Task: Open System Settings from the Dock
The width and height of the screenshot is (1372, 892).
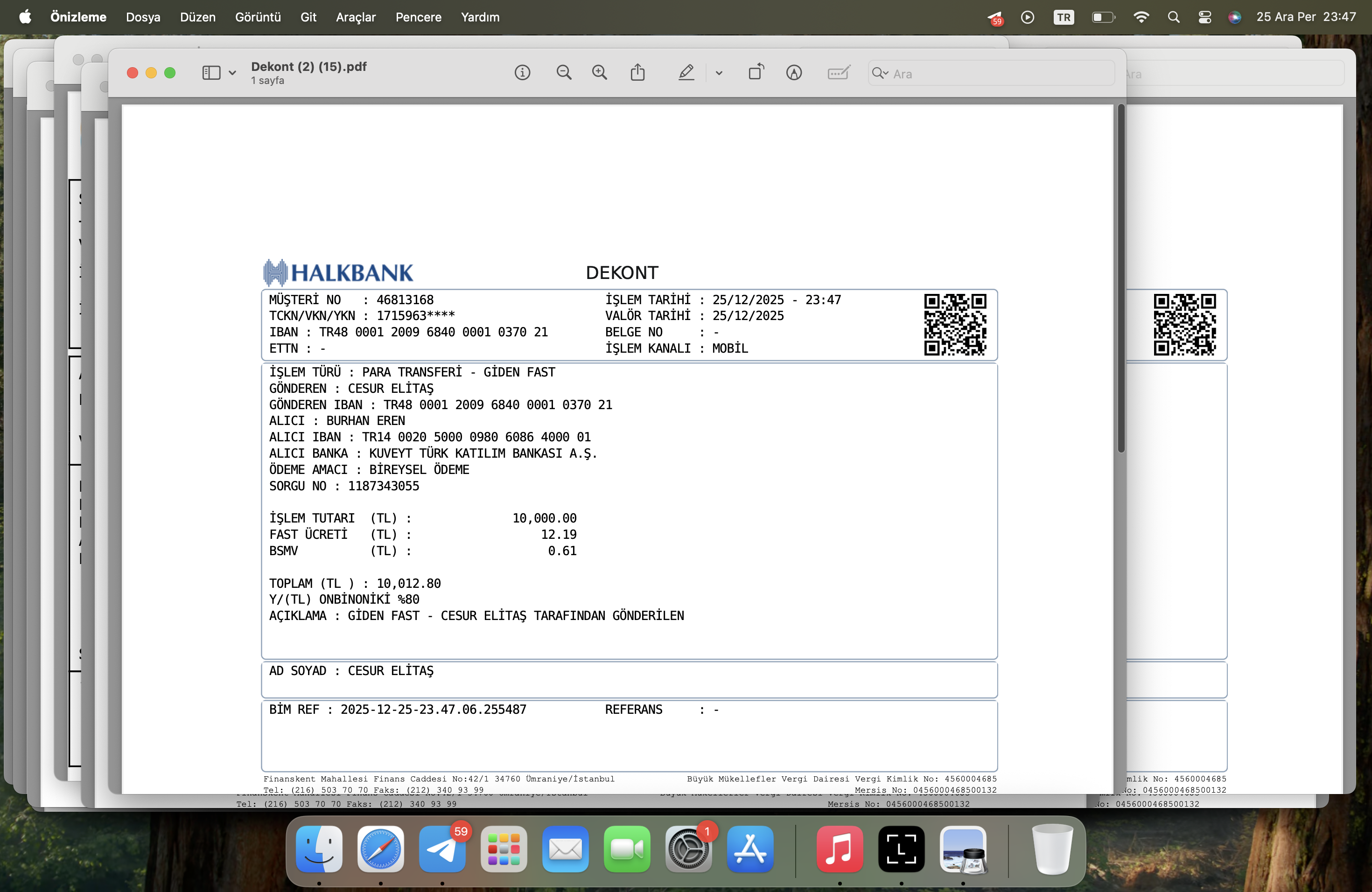Action: 688,850
